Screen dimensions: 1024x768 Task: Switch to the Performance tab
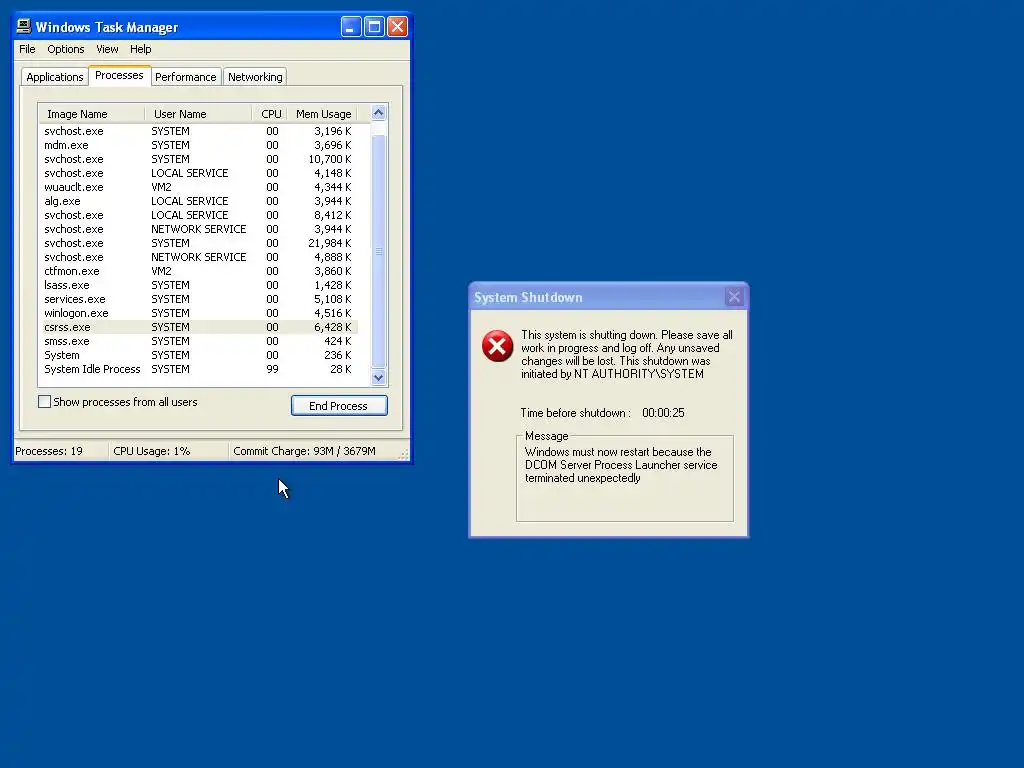185,77
